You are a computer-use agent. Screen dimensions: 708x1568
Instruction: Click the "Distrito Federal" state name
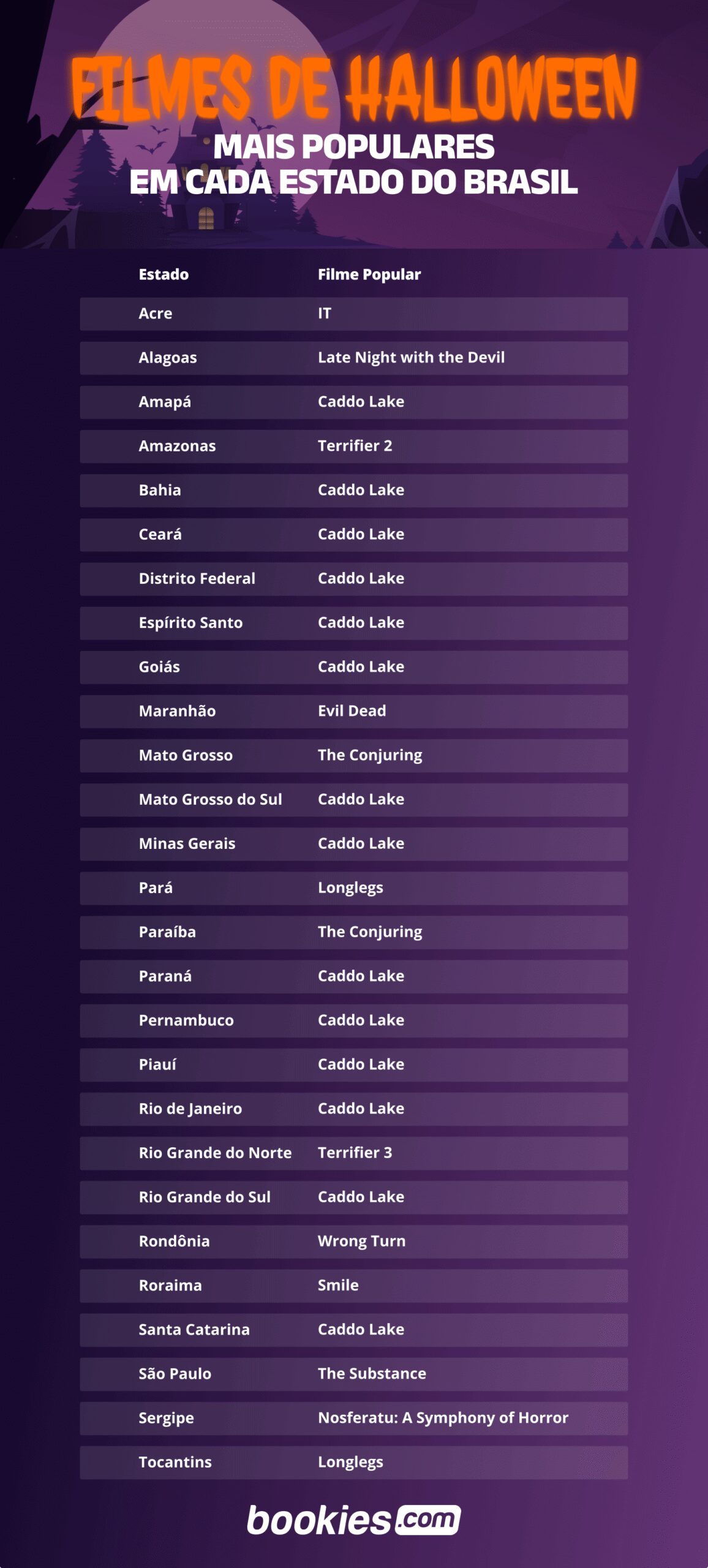[x=197, y=579]
